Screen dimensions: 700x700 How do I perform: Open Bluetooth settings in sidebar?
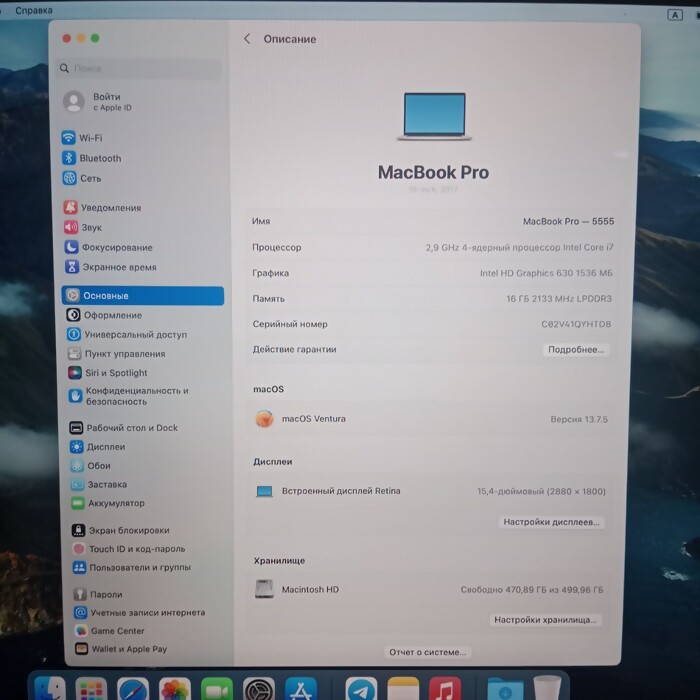(92, 158)
